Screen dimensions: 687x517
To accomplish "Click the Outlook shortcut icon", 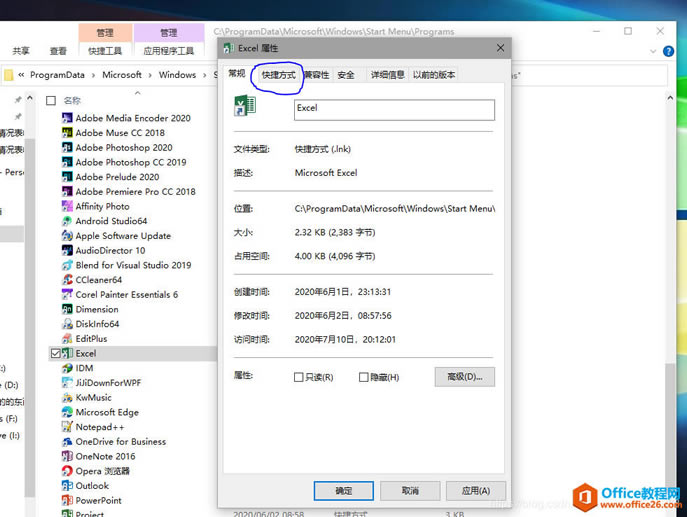I will pyautogui.click(x=67, y=486).
